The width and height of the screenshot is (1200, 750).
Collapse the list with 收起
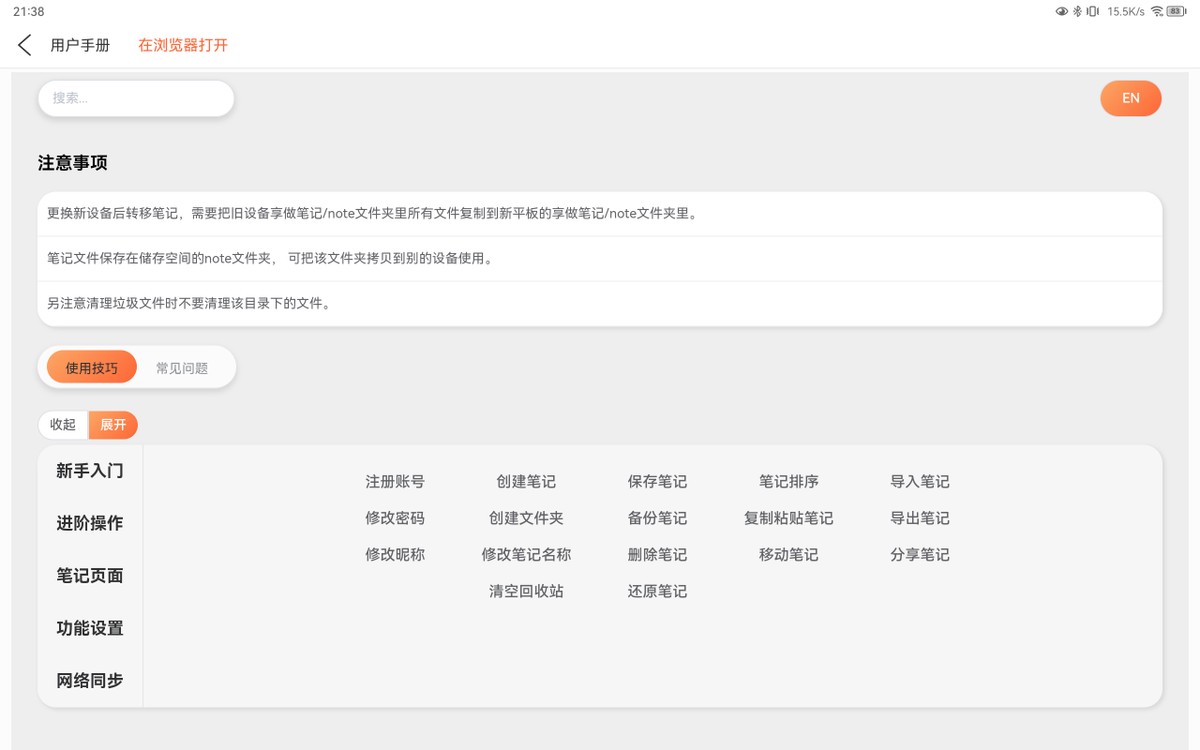(x=62, y=424)
